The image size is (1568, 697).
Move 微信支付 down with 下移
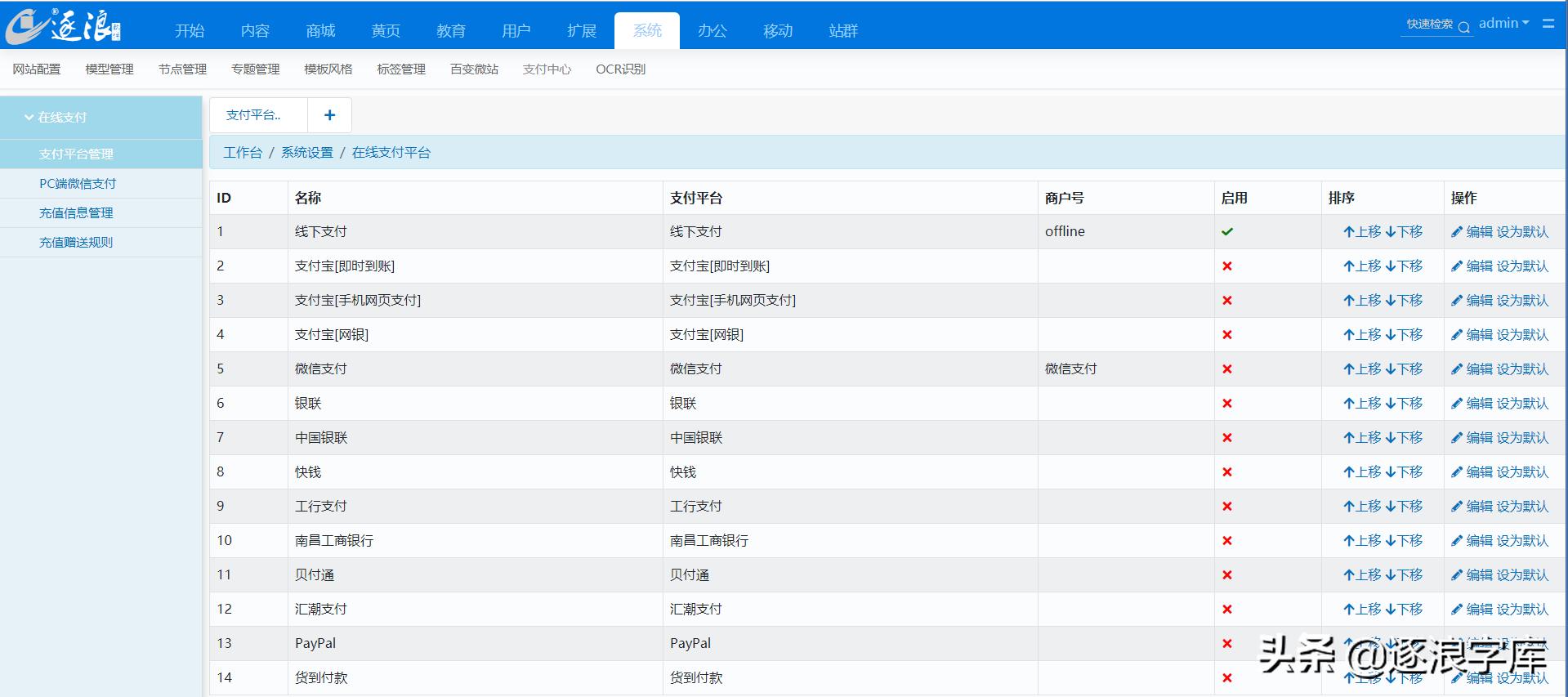[1404, 369]
